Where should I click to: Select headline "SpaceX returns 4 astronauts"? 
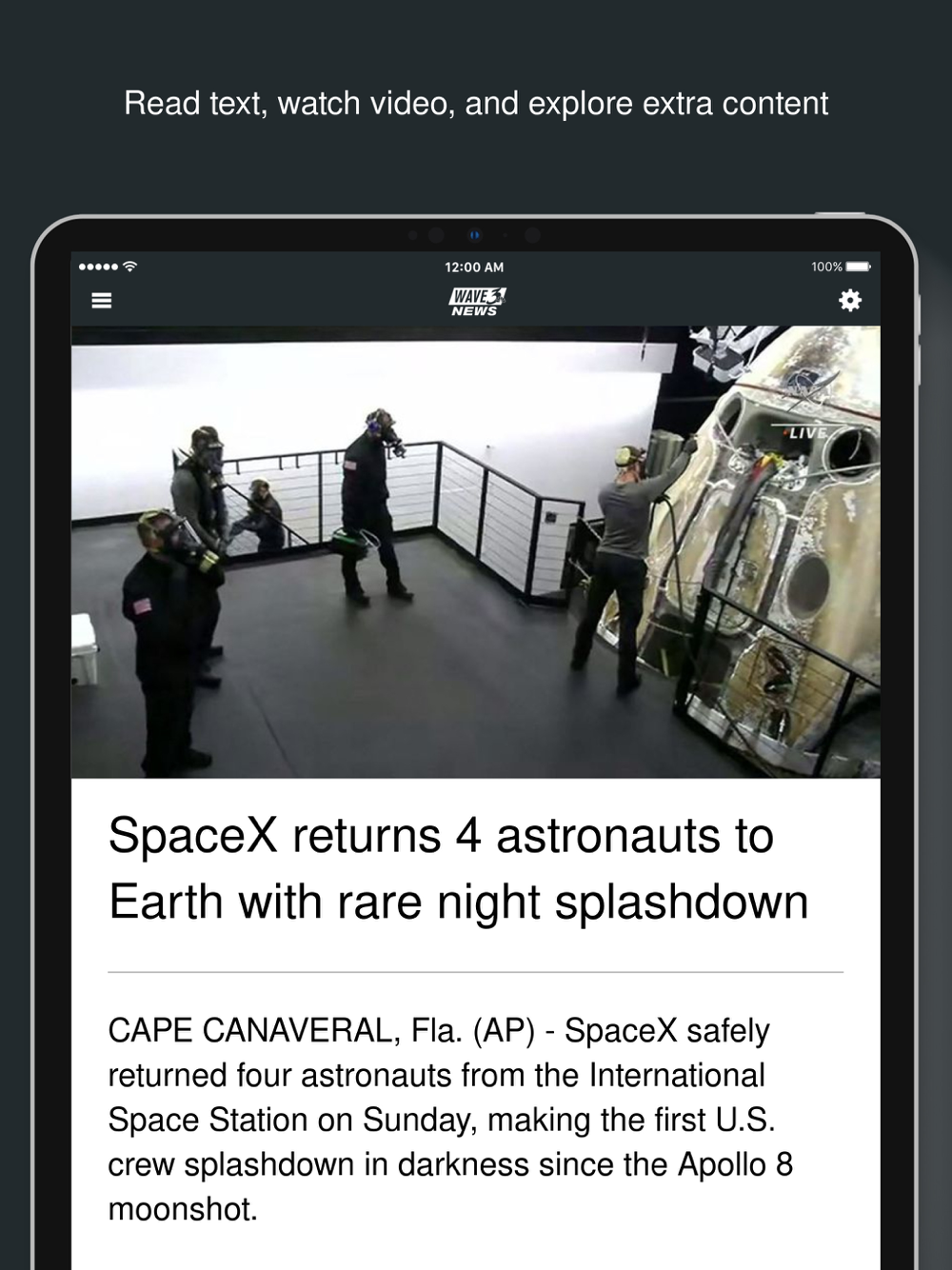[458, 868]
